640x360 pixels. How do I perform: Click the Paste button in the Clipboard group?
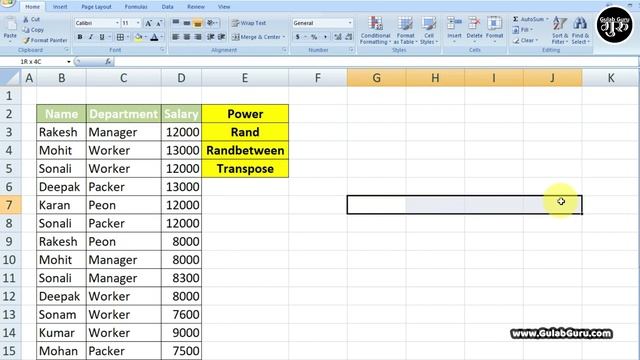10,29
